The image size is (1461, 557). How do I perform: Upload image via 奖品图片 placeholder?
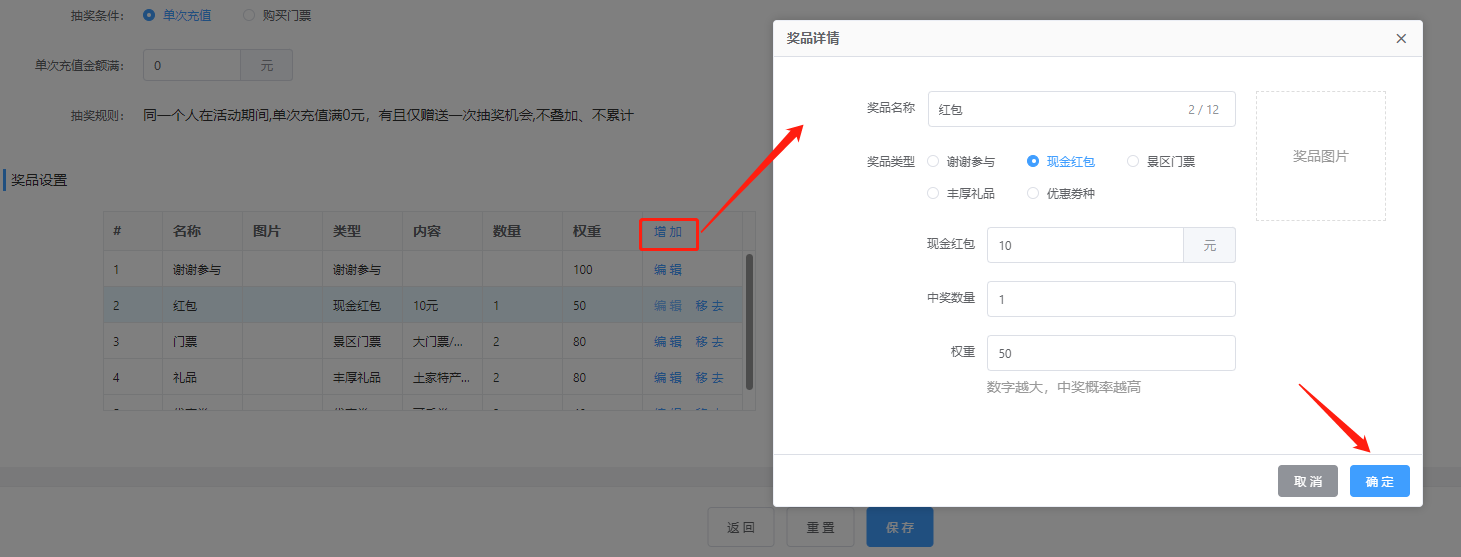pos(1320,156)
